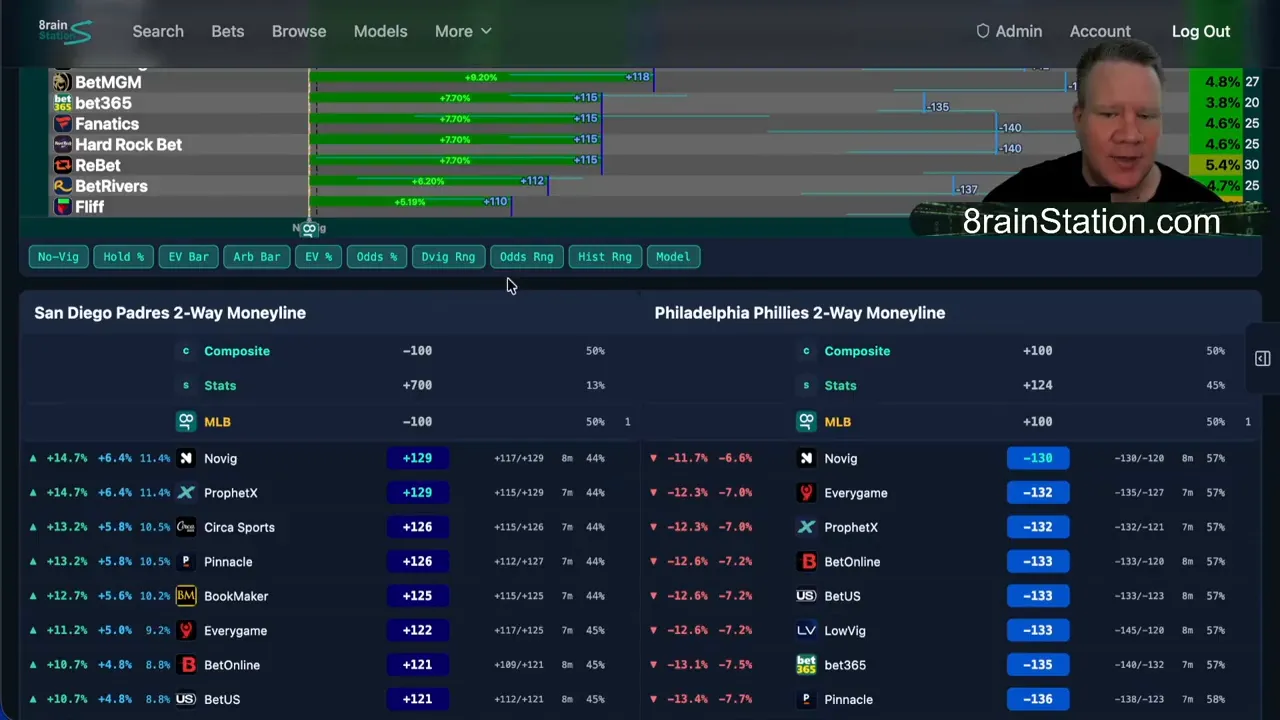1280x720 pixels.
Task: Click the Padres Composite link
Action: click(237, 351)
